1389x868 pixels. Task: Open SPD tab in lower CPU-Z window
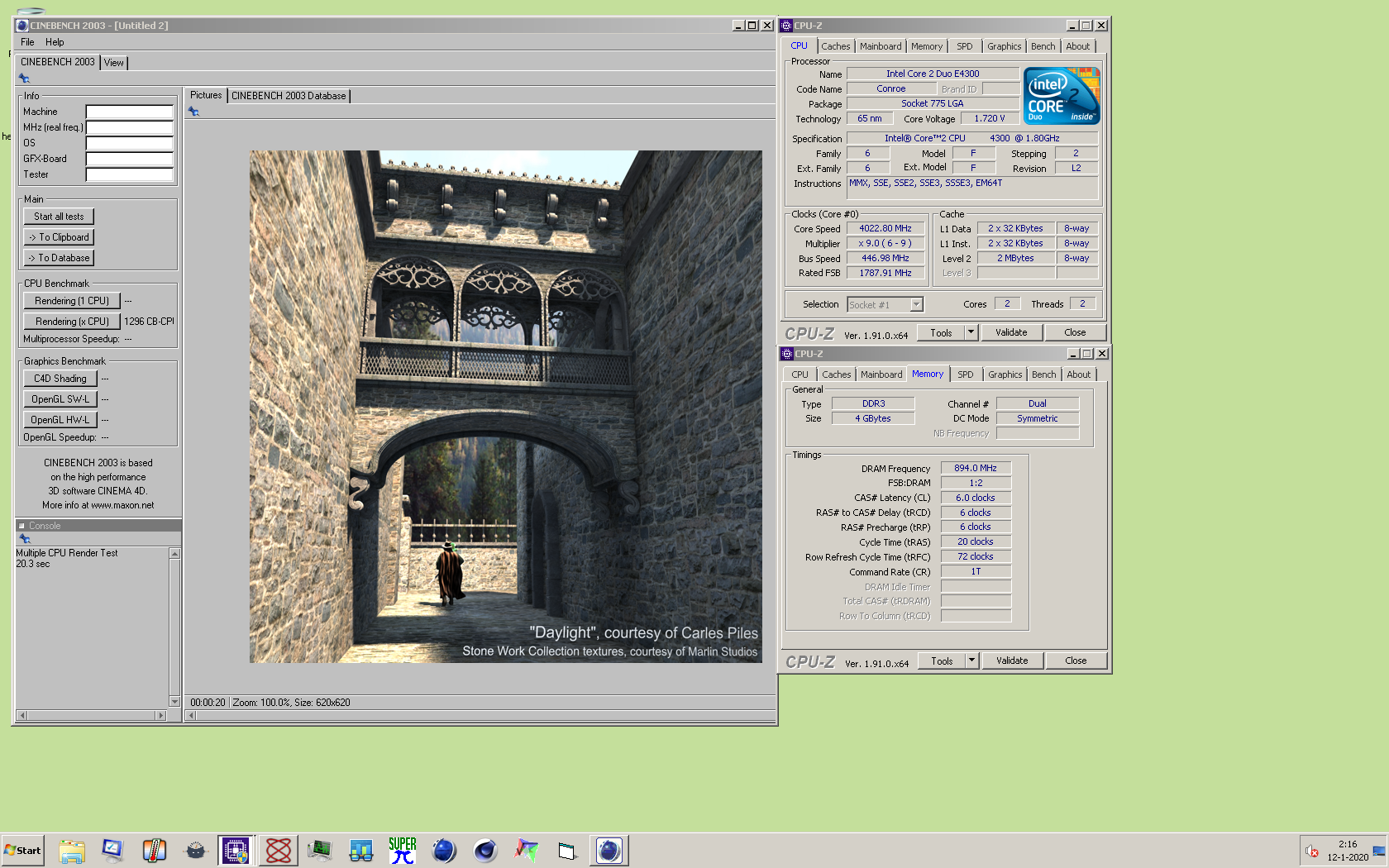coord(966,374)
